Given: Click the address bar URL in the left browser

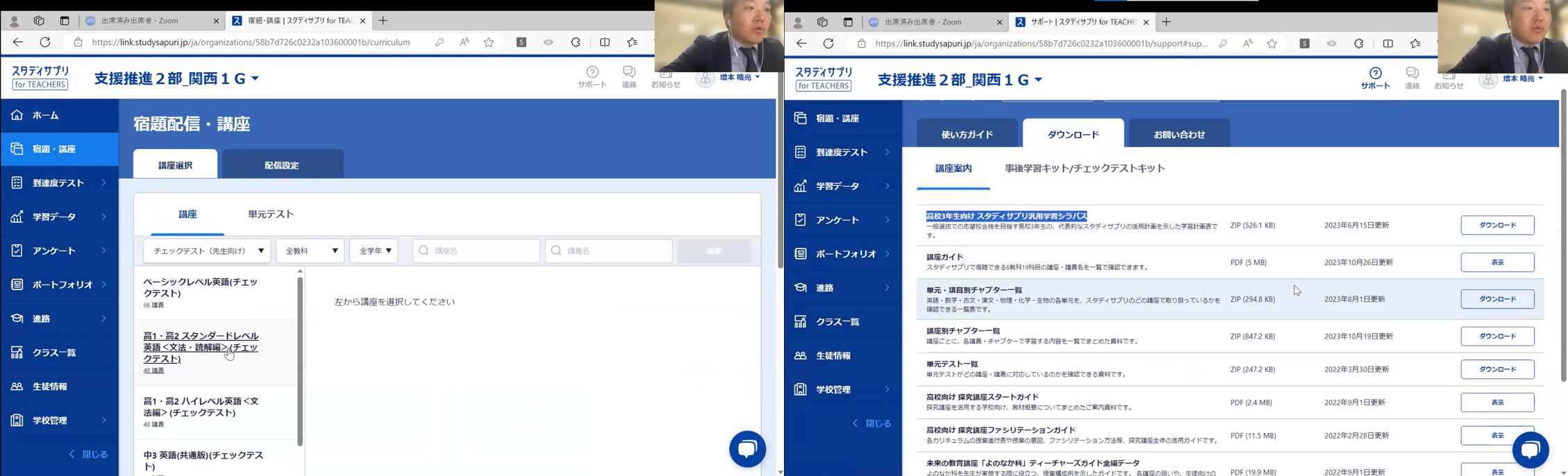Looking at the screenshot, I should point(251,42).
